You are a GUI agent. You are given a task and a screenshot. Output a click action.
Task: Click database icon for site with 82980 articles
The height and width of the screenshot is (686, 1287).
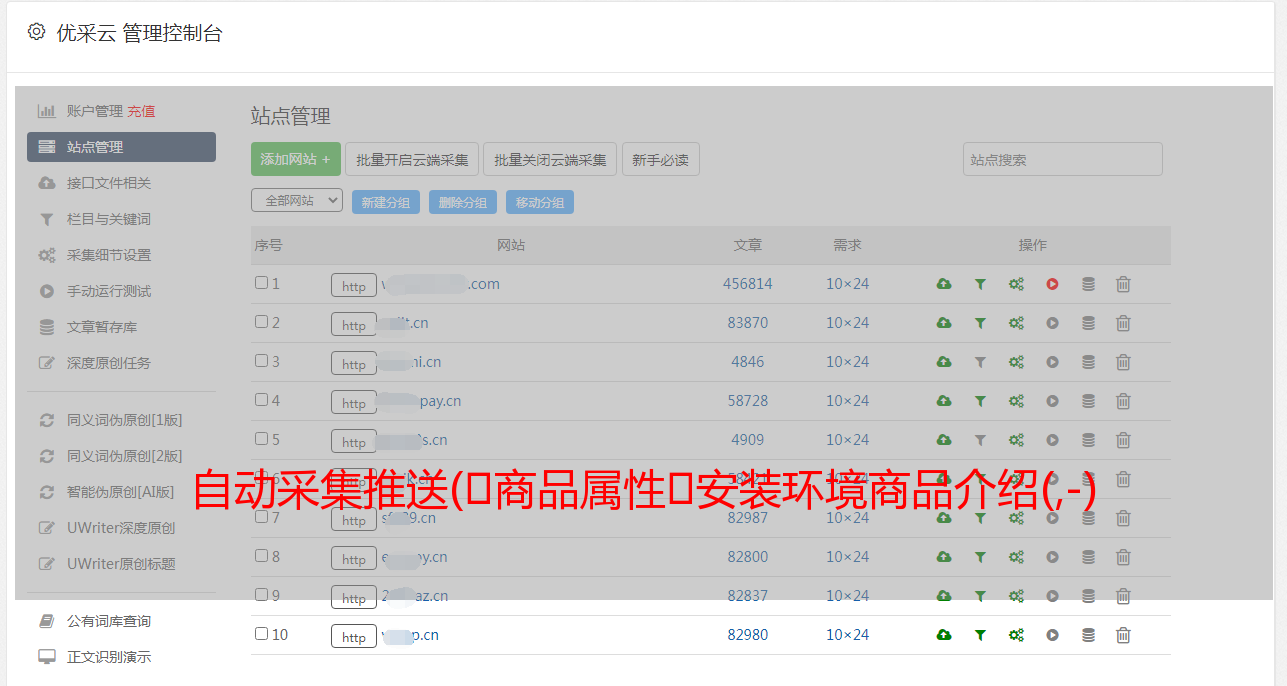(1088, 635)
